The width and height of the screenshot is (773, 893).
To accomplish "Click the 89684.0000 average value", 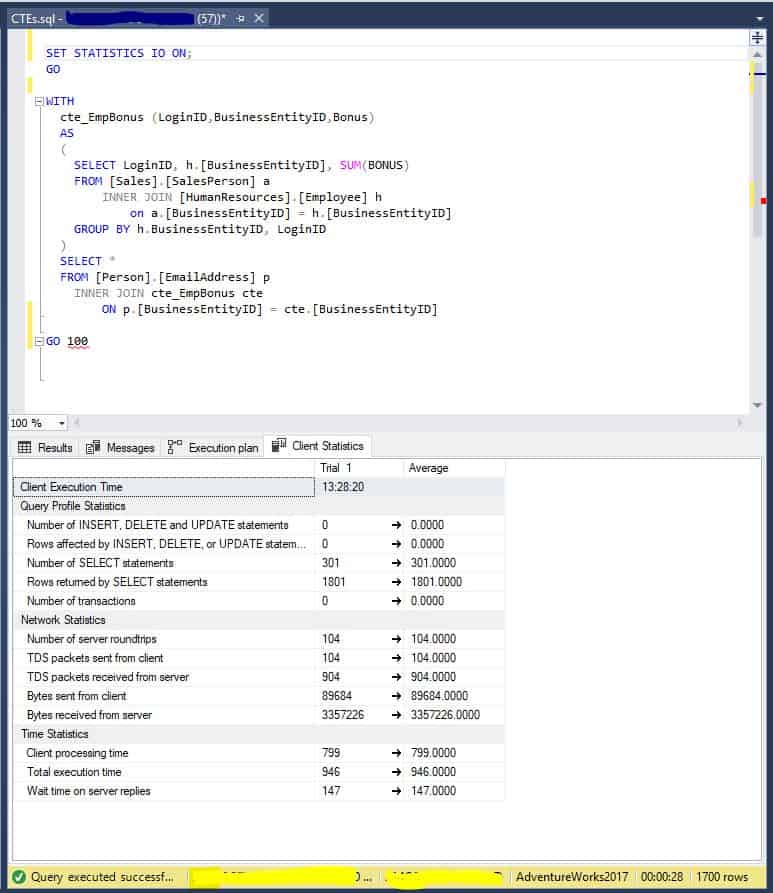I will pyautogui.click(x=439, y=696).
